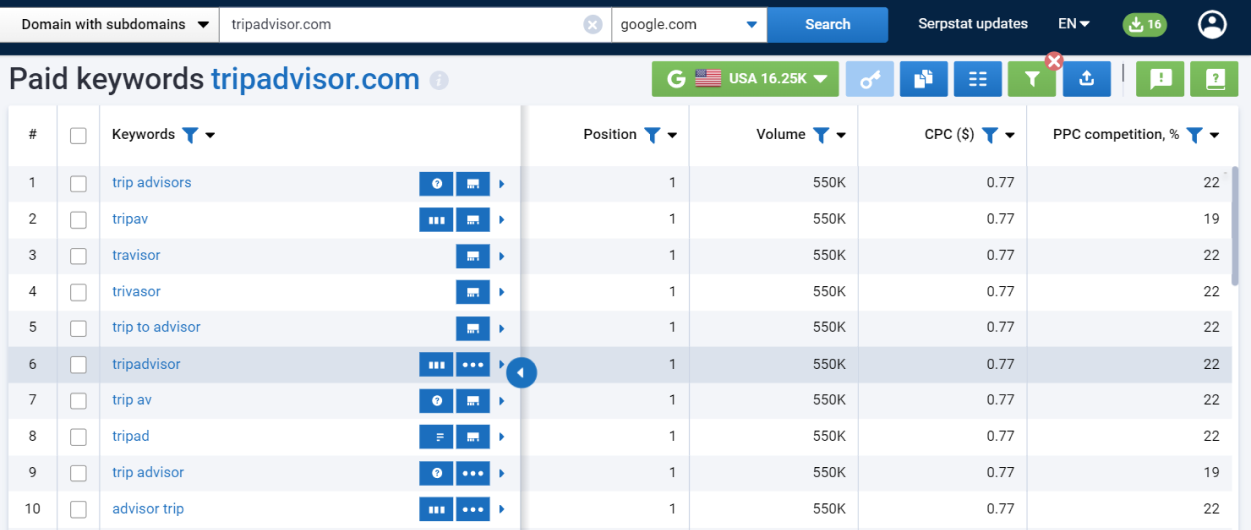This screenshot has height=530, width=1251.
Task: Check the box for trivasor row
Action: [x=78, y=292]
